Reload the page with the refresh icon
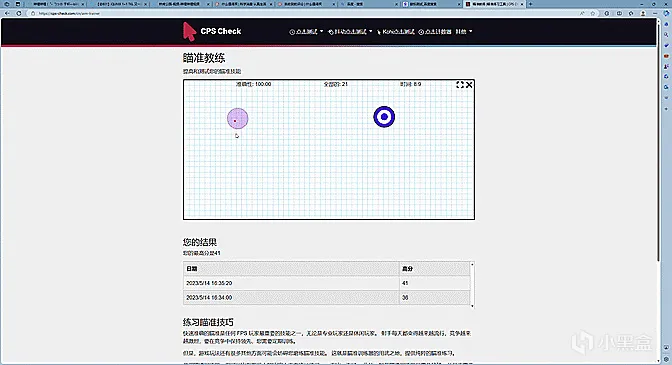The height and width of the screenshot is (365, 672). [19, 13]
